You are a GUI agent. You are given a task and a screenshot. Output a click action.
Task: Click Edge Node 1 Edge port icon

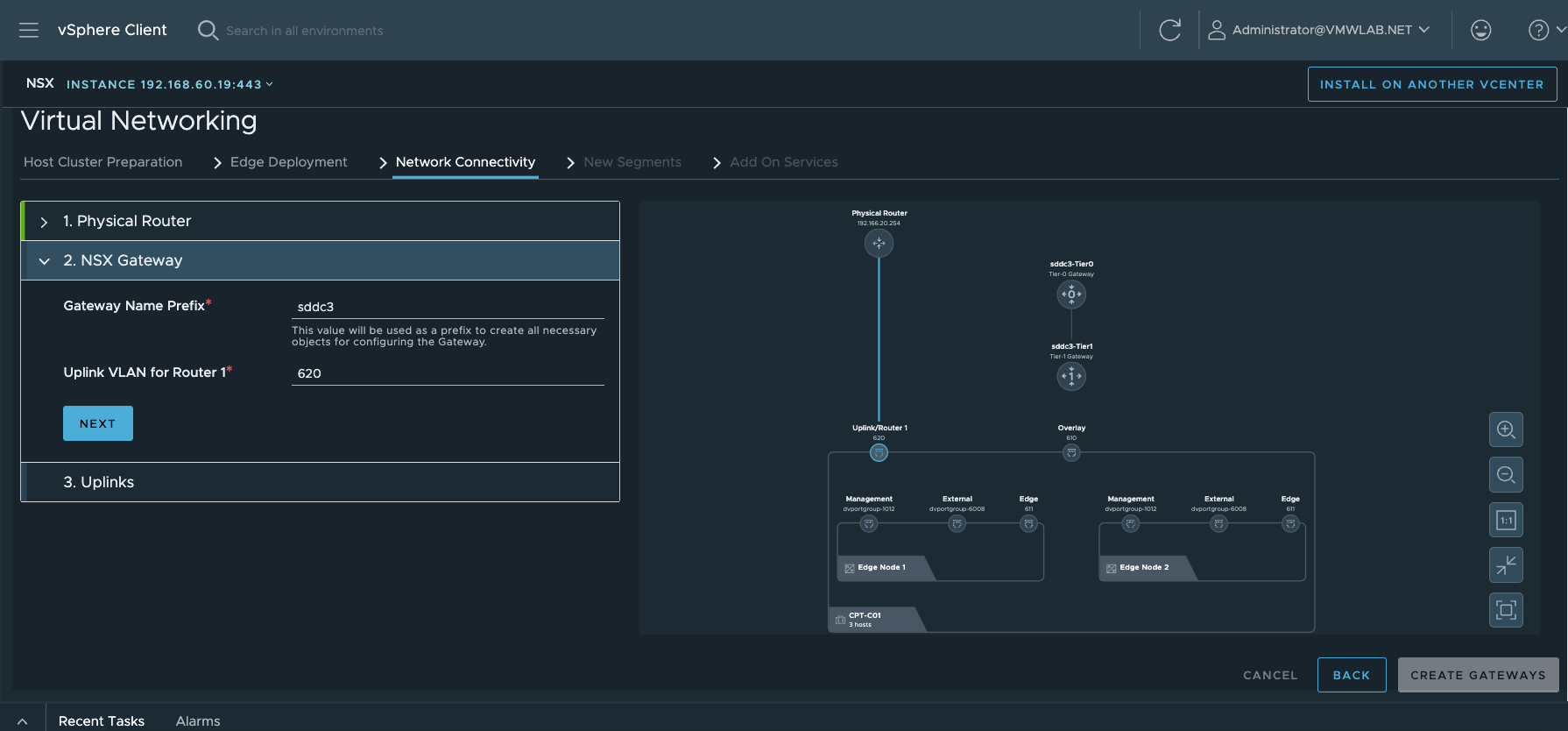tap(1028, 524)
